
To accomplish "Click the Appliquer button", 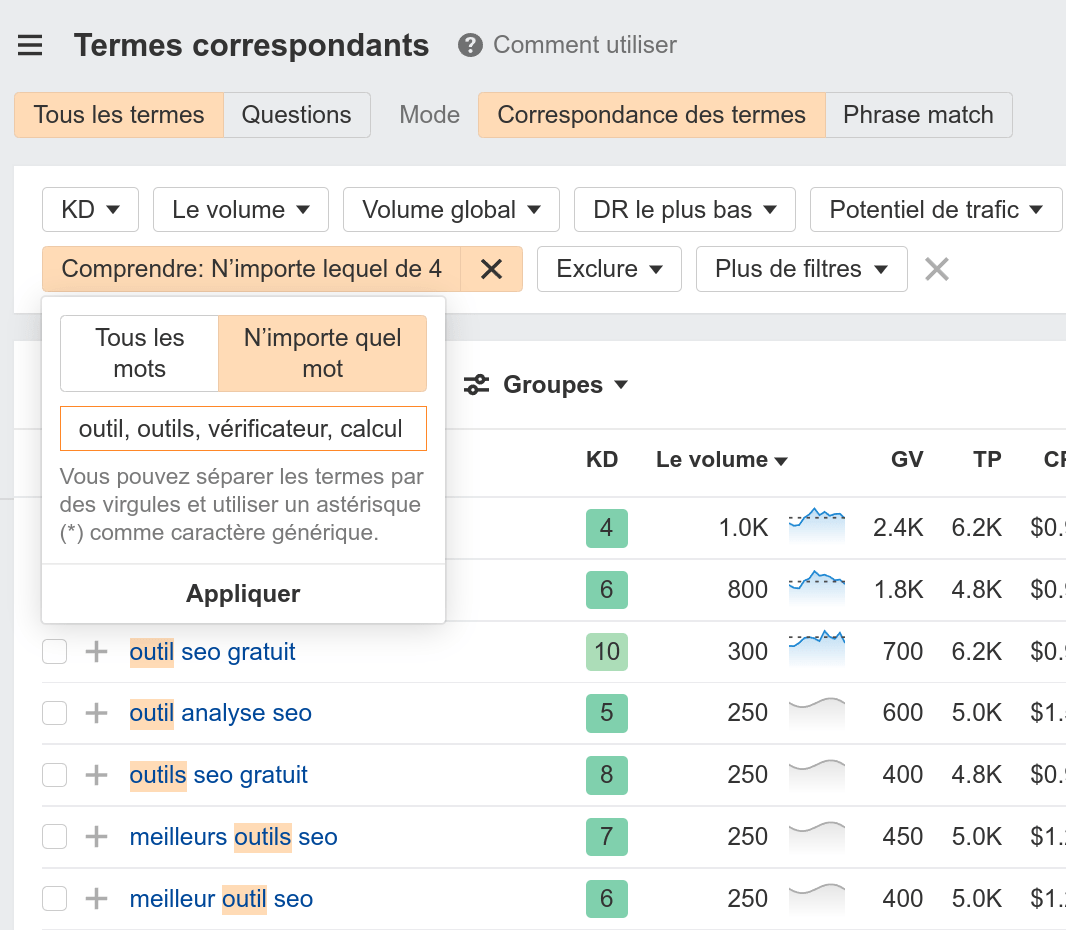I will [242, 592].
